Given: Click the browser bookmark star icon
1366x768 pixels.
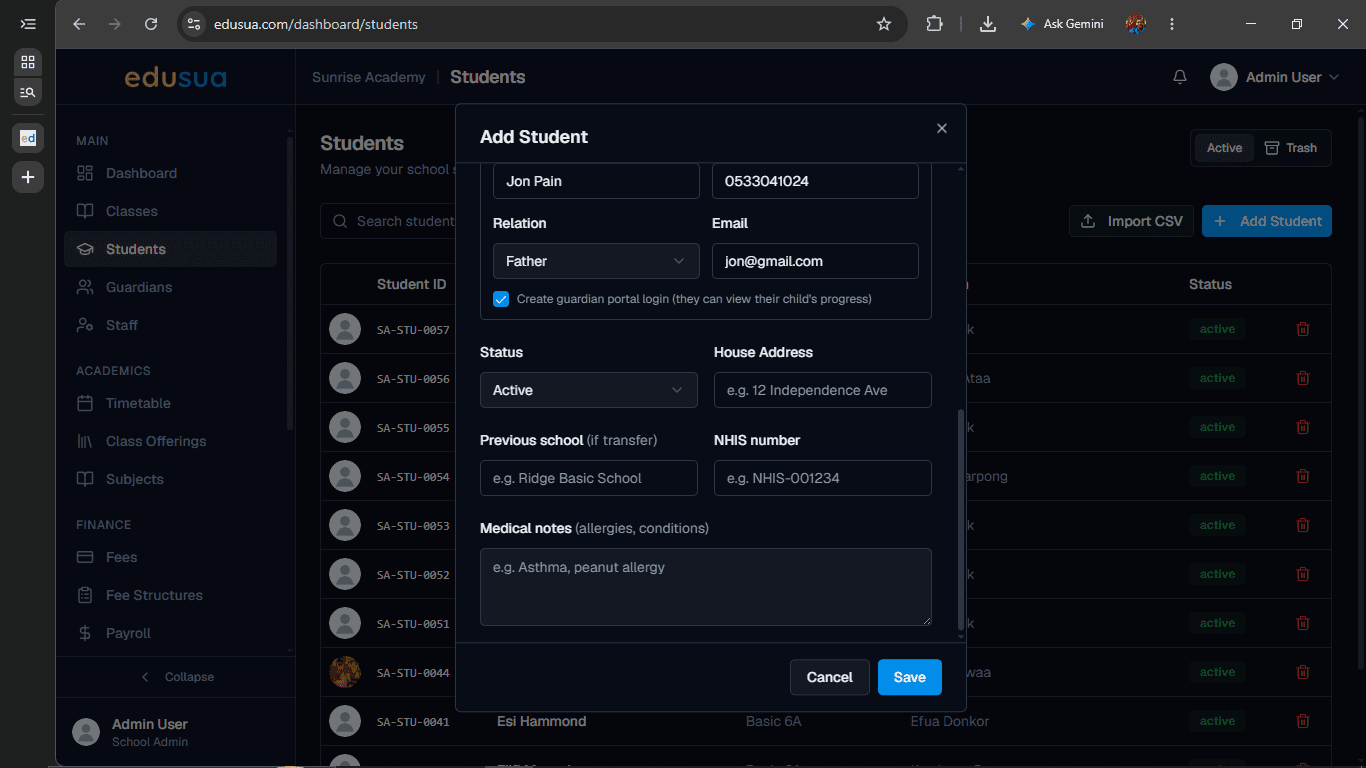Looking at the screenshot, I should point(884,24).
